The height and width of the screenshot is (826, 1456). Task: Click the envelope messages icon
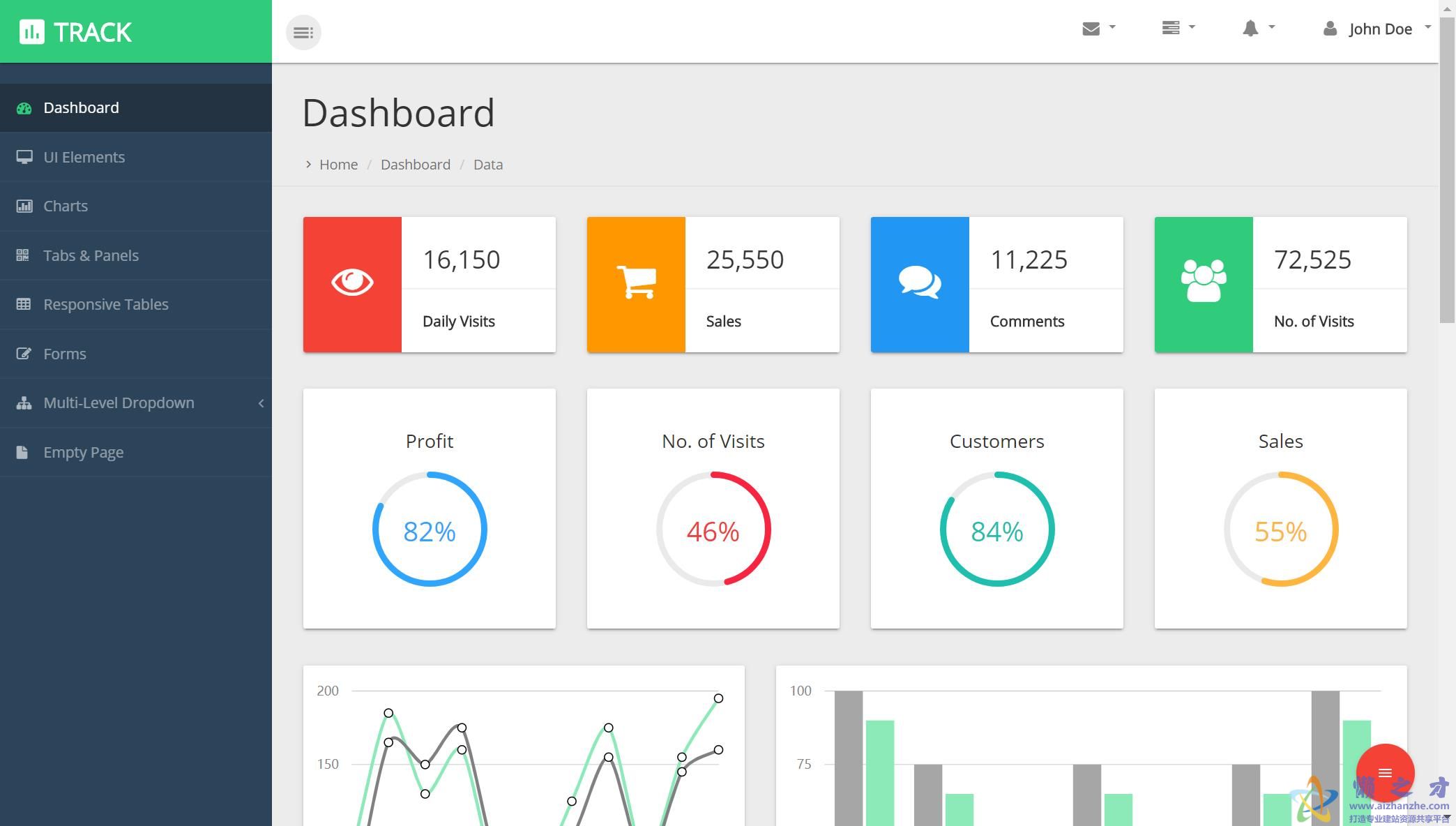tap(1091, 29)
